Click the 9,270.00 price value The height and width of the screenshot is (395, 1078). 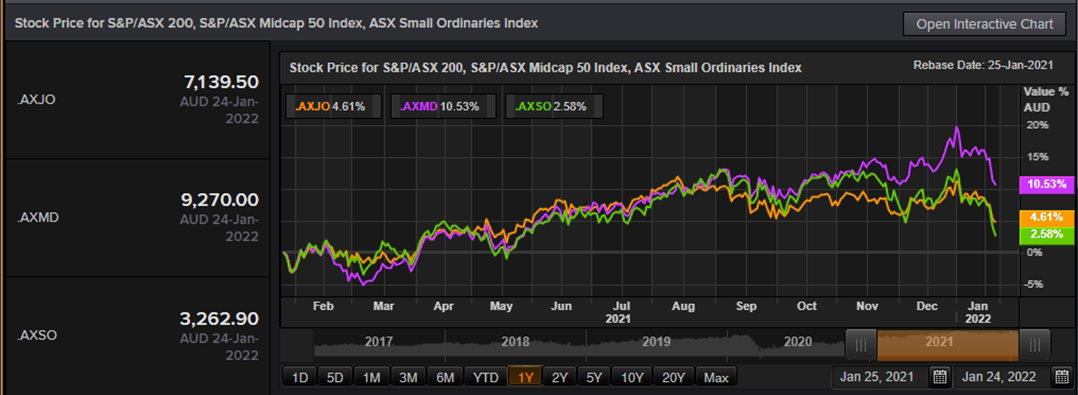[221, 201]
